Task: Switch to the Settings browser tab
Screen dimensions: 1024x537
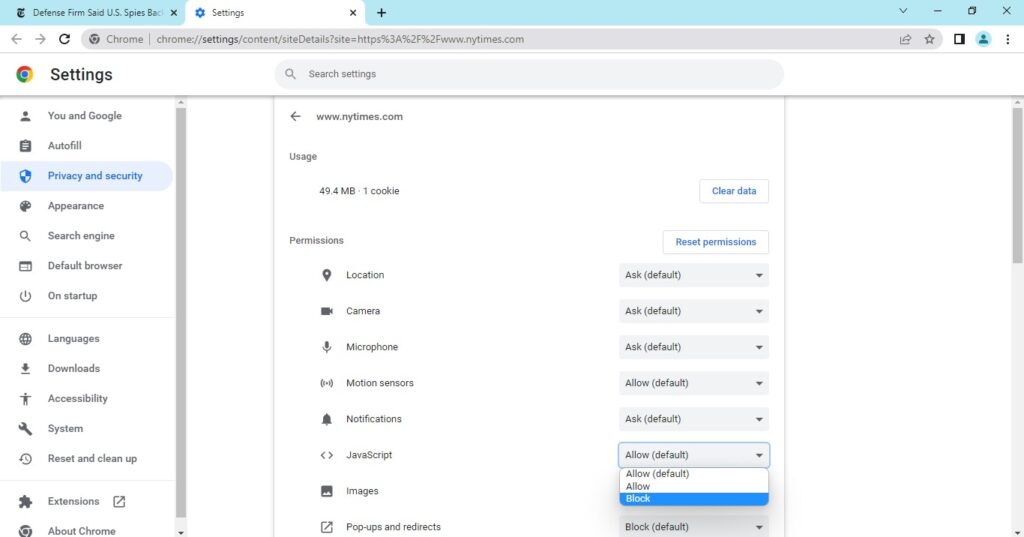Action: (x=274, y=12)
